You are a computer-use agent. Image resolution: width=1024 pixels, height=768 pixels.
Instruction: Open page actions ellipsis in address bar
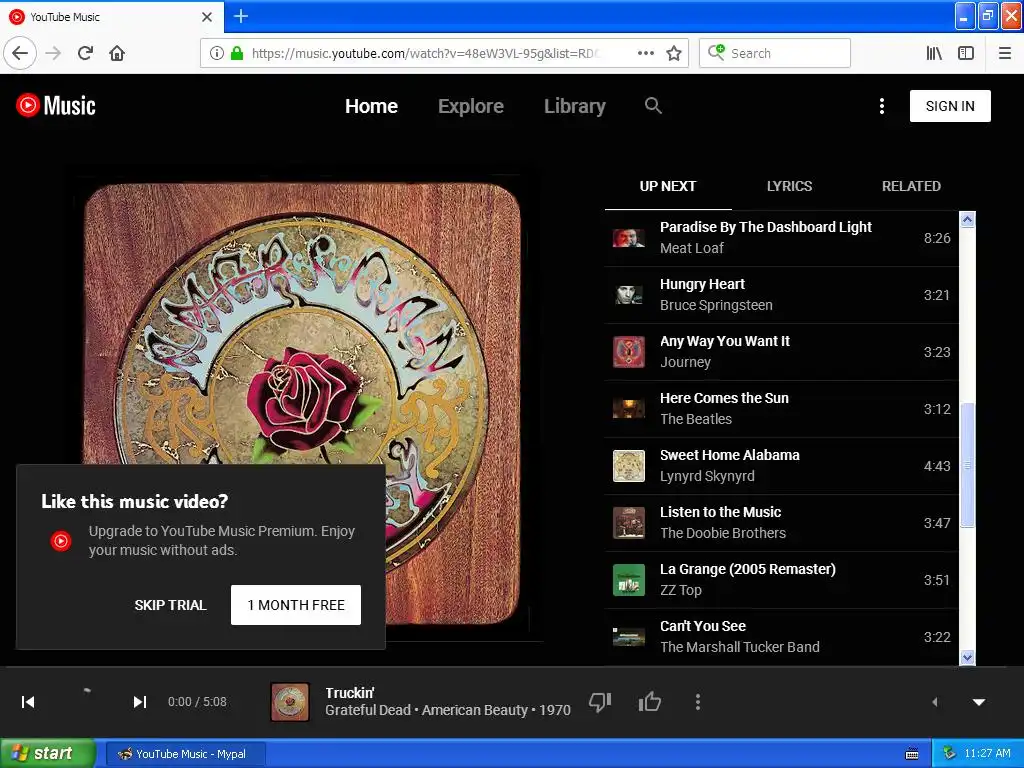[x=645, y=53]
